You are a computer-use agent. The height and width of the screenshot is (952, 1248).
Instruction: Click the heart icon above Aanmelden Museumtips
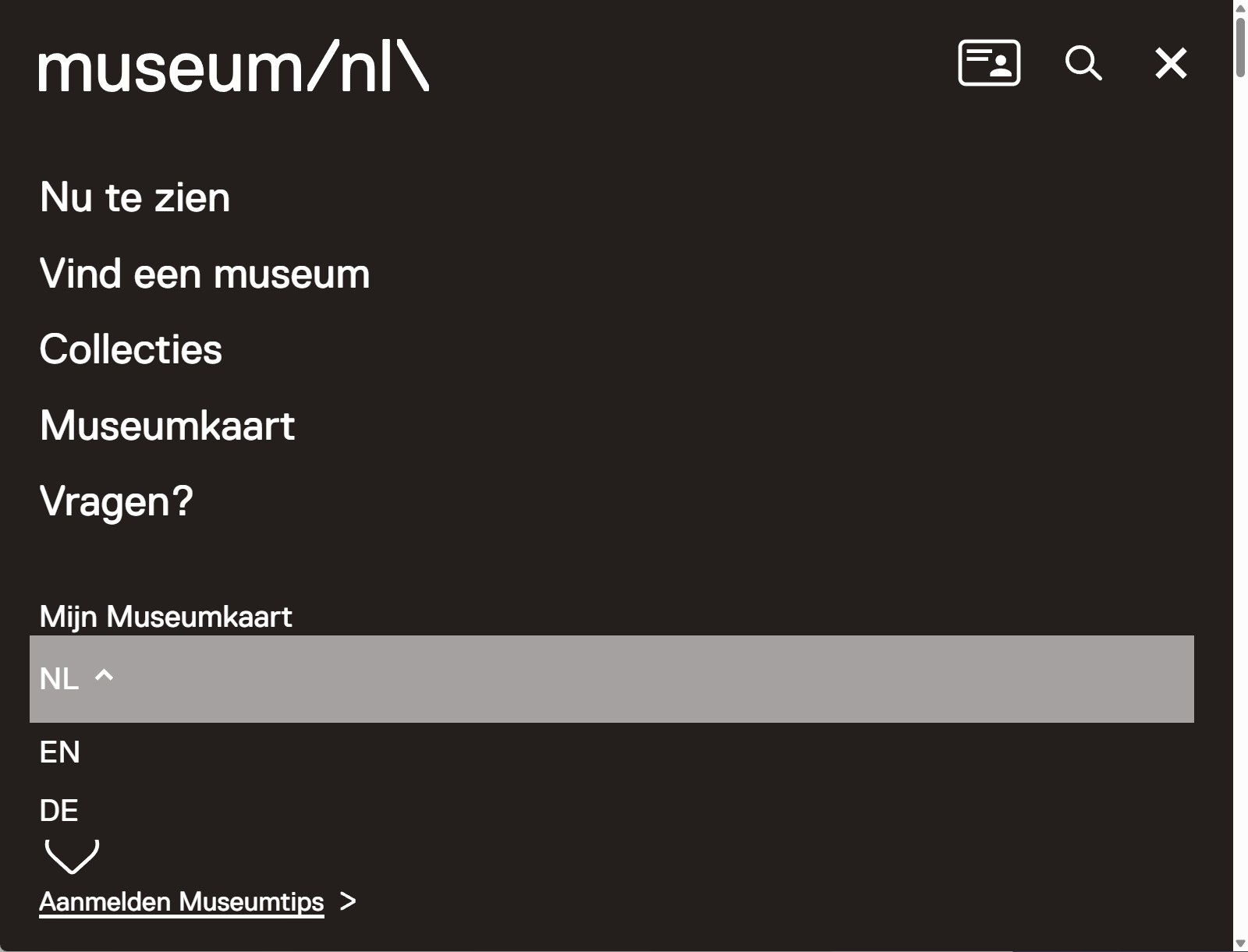72,856
